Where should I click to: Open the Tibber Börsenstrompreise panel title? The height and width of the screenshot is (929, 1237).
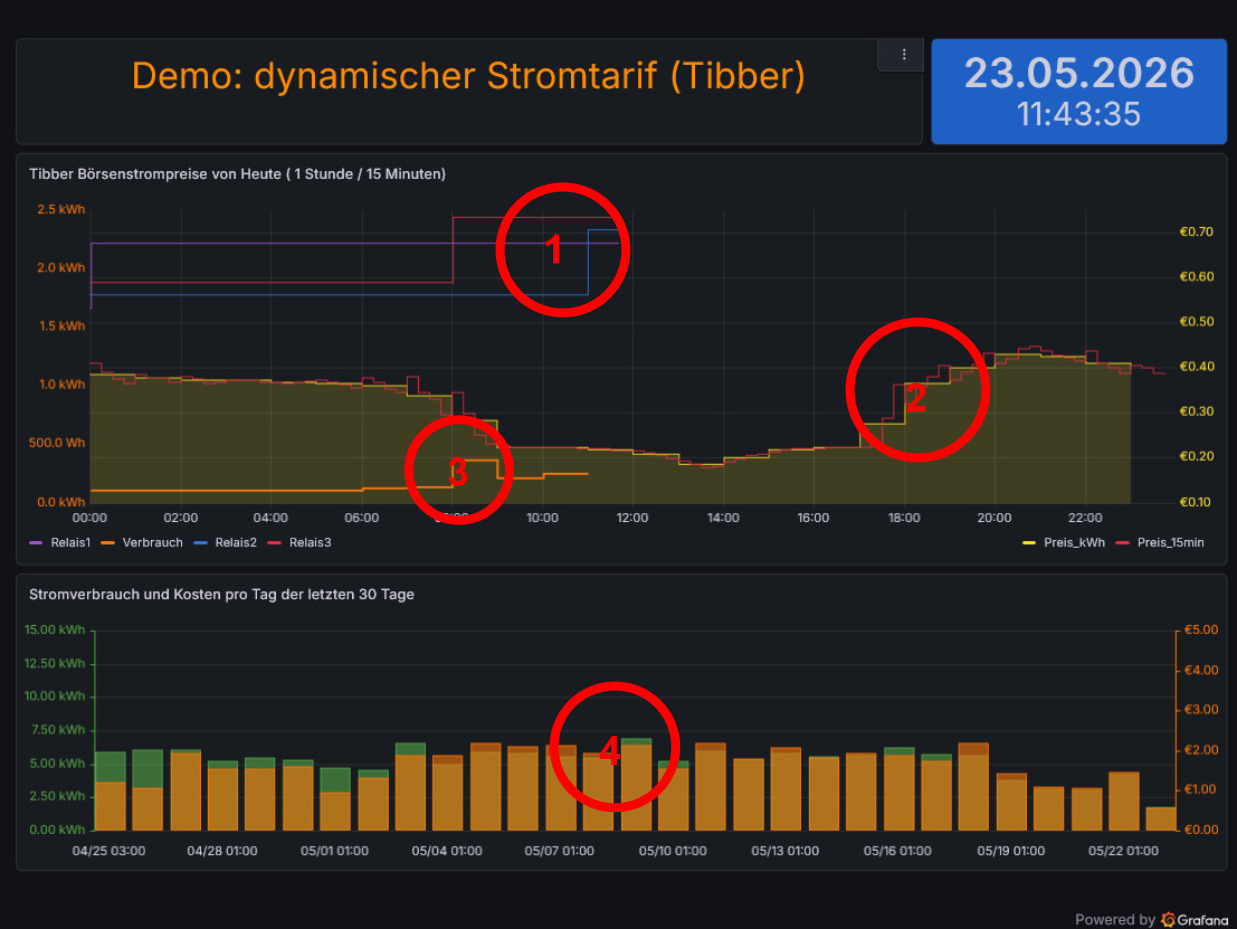point(238,174)
